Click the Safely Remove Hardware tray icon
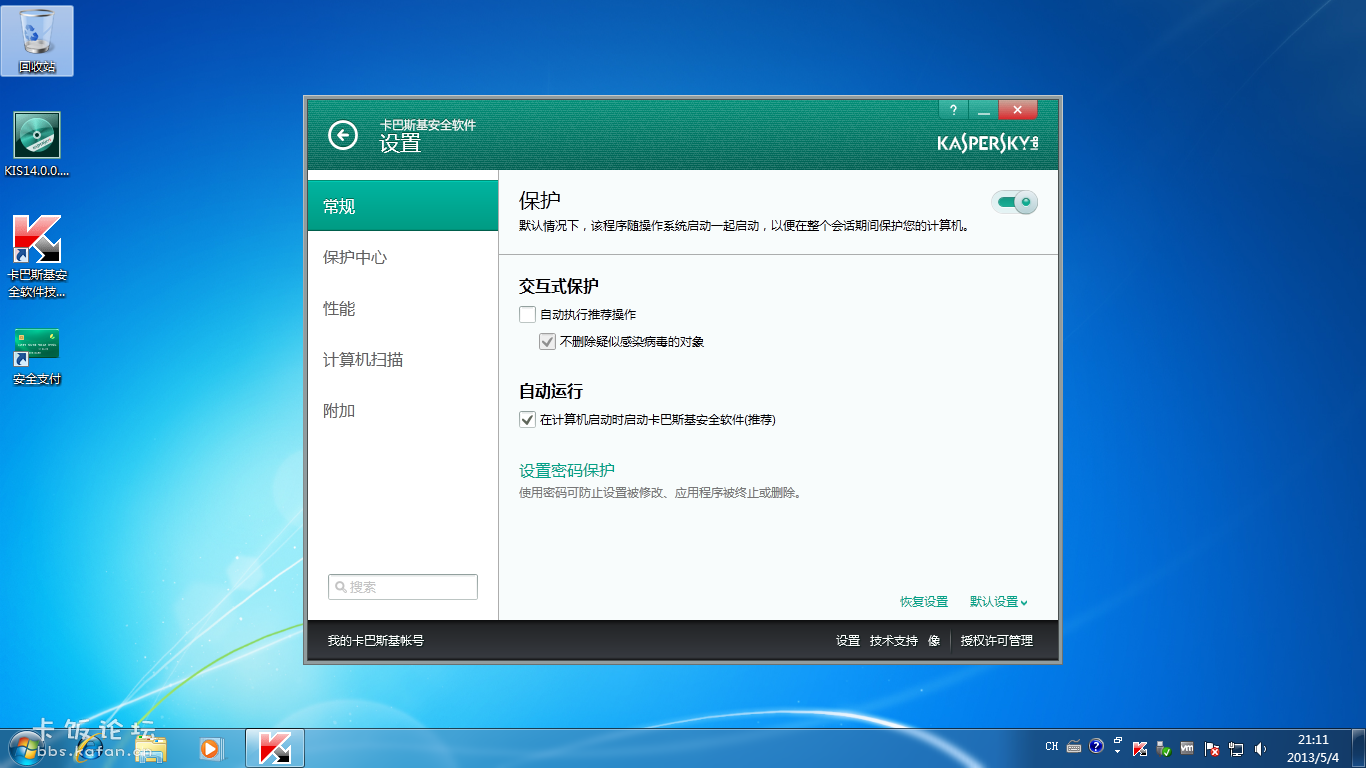The image size is (1366, 768). pos(1163,748)
